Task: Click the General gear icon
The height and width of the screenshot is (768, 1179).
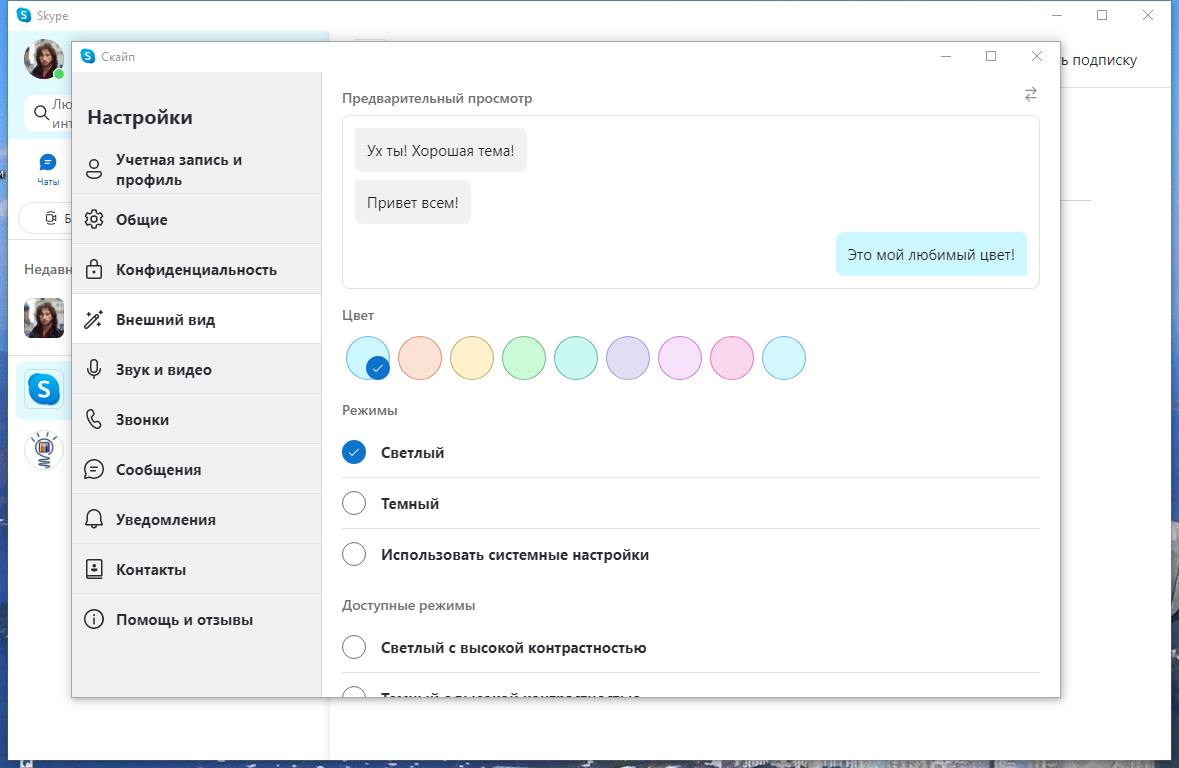Action: tap(94, 219)
